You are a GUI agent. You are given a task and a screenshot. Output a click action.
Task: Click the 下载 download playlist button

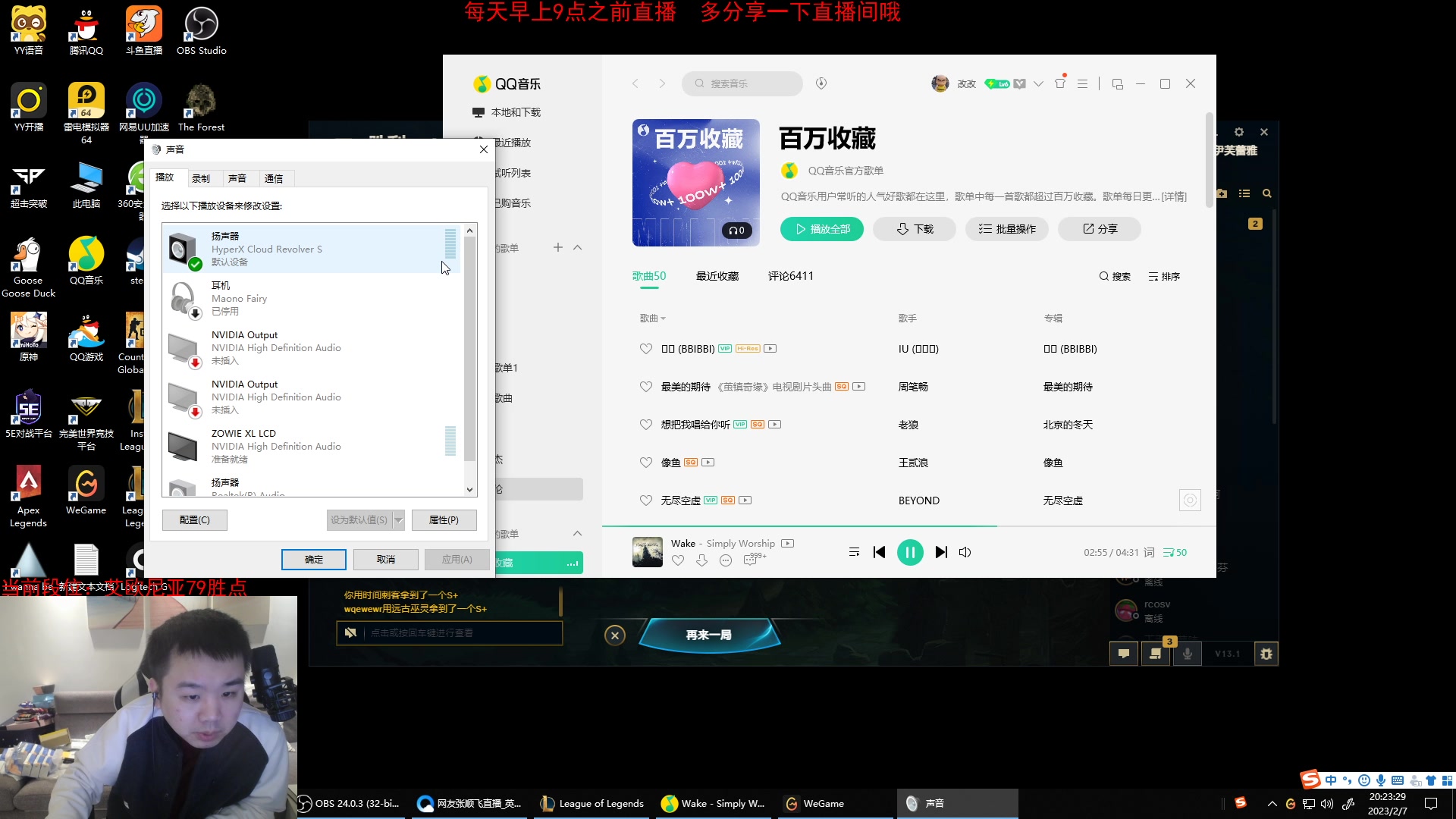pos(915,229)
